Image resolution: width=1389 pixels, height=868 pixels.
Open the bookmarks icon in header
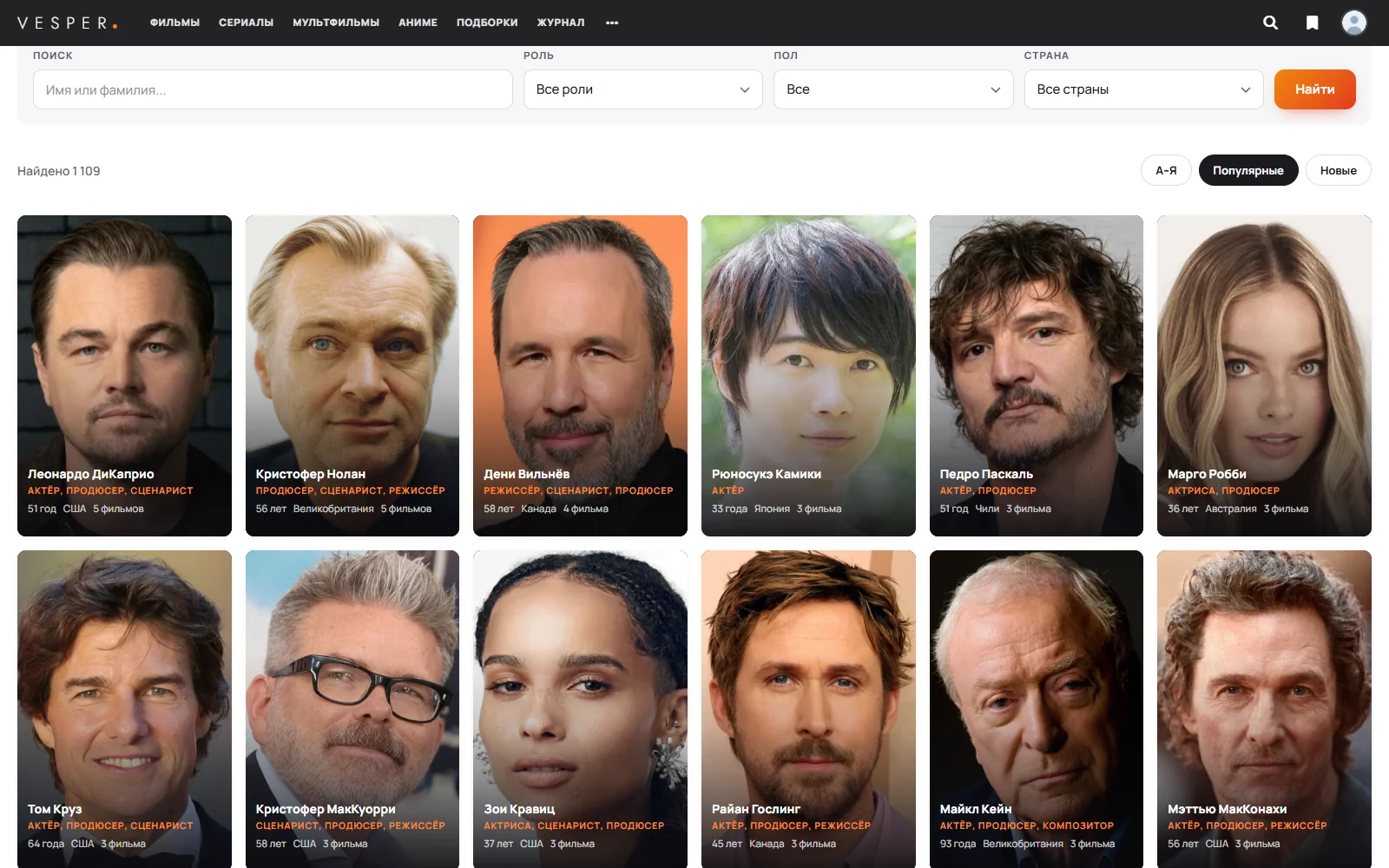(x=1313, y=23)
